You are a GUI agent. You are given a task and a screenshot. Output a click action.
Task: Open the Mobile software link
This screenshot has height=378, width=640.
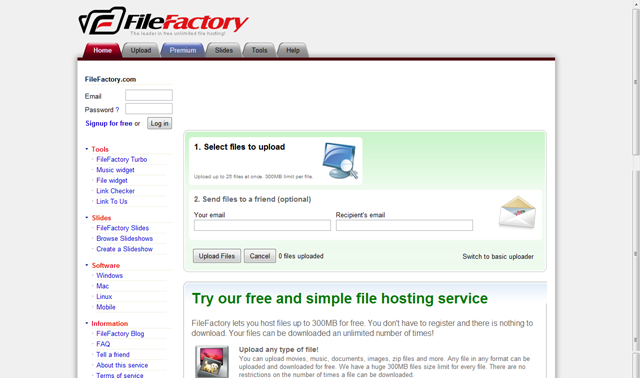click(x=106, y=307)
